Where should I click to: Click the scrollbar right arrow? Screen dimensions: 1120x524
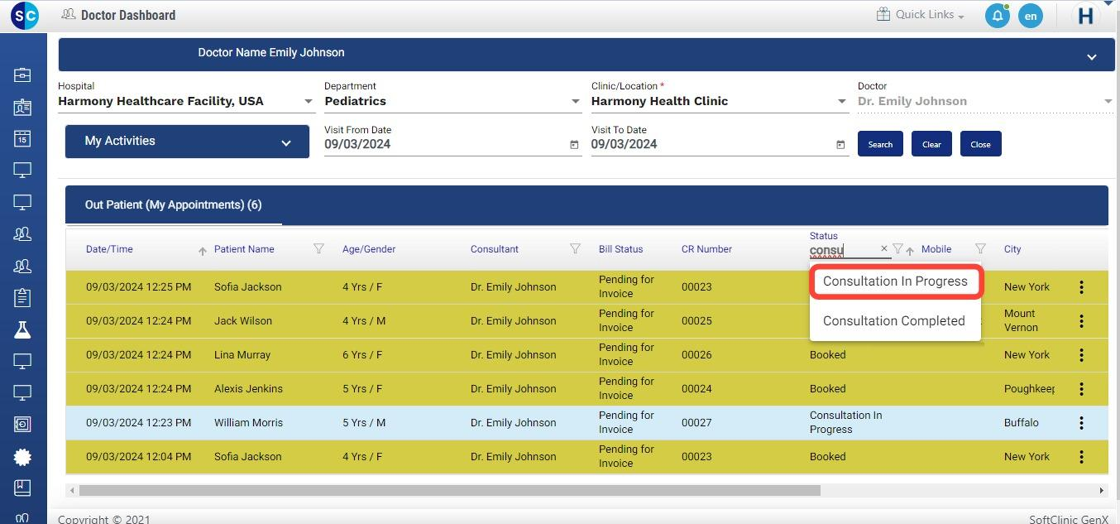click(x=1102, y=491)
